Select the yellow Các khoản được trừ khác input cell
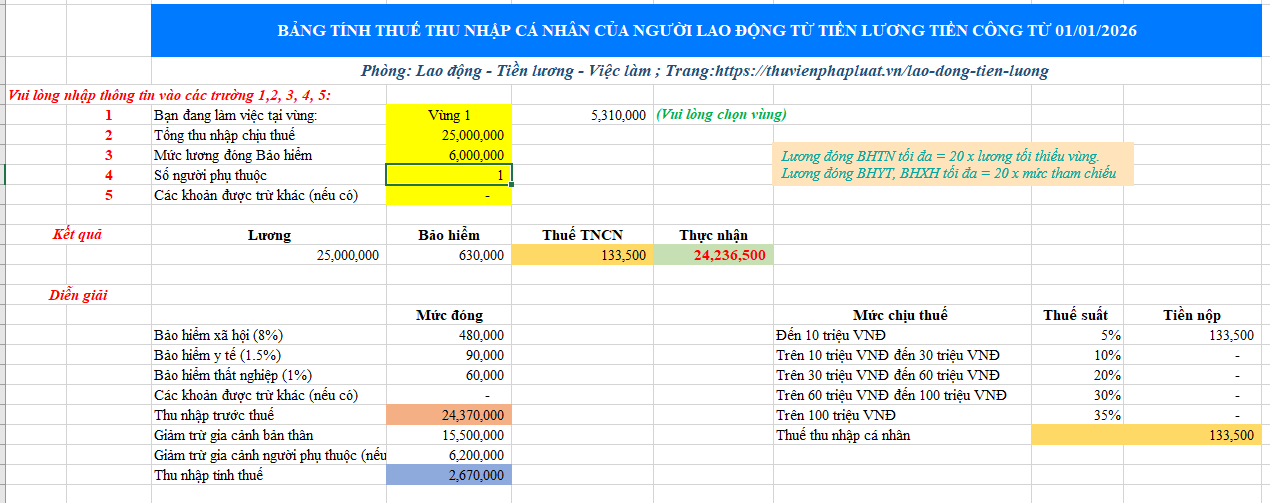The height and width of the screenshot is (503, 1270). pos(448,195)
